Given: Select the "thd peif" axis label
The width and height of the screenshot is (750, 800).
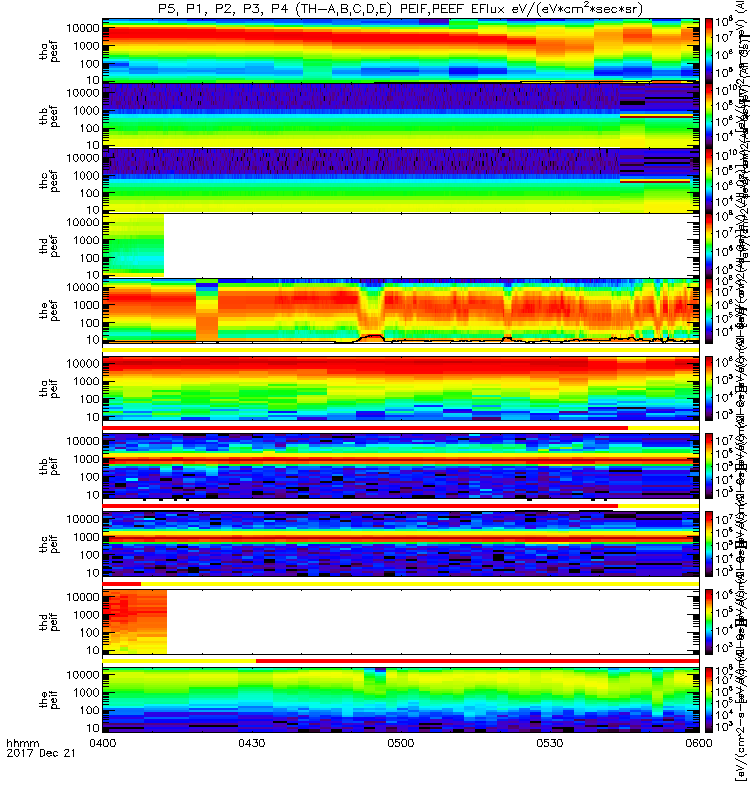Looking at the screenshot, I should click(x=49, y=622).
